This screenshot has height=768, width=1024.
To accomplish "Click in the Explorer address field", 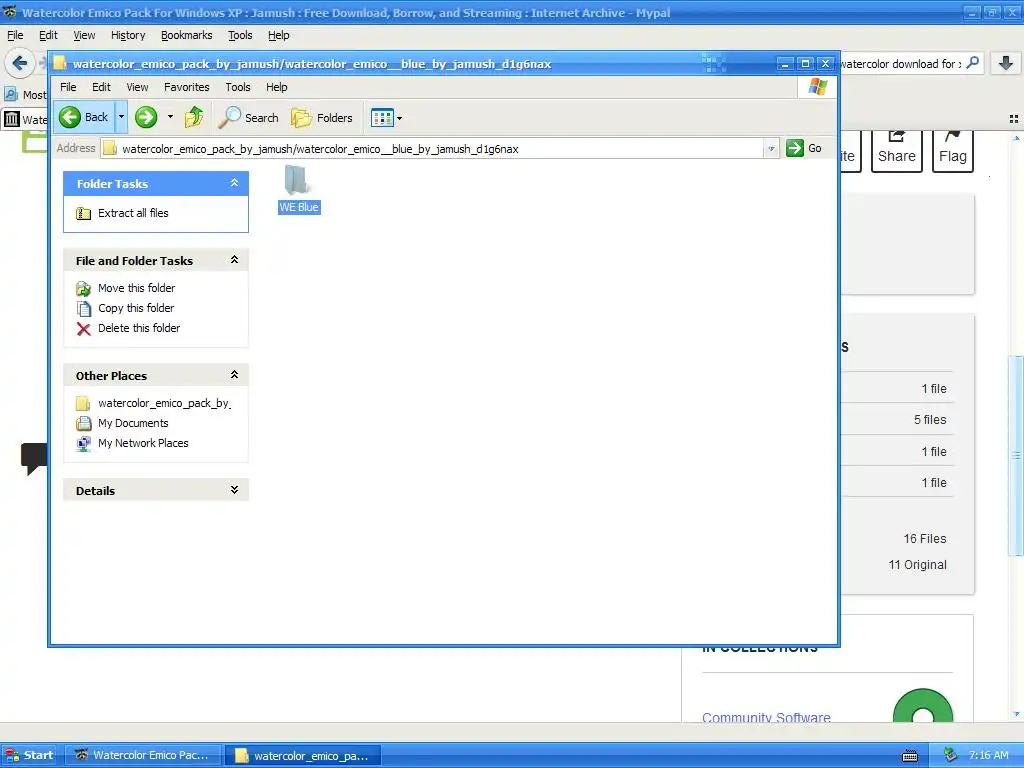I will pos(431,149).
